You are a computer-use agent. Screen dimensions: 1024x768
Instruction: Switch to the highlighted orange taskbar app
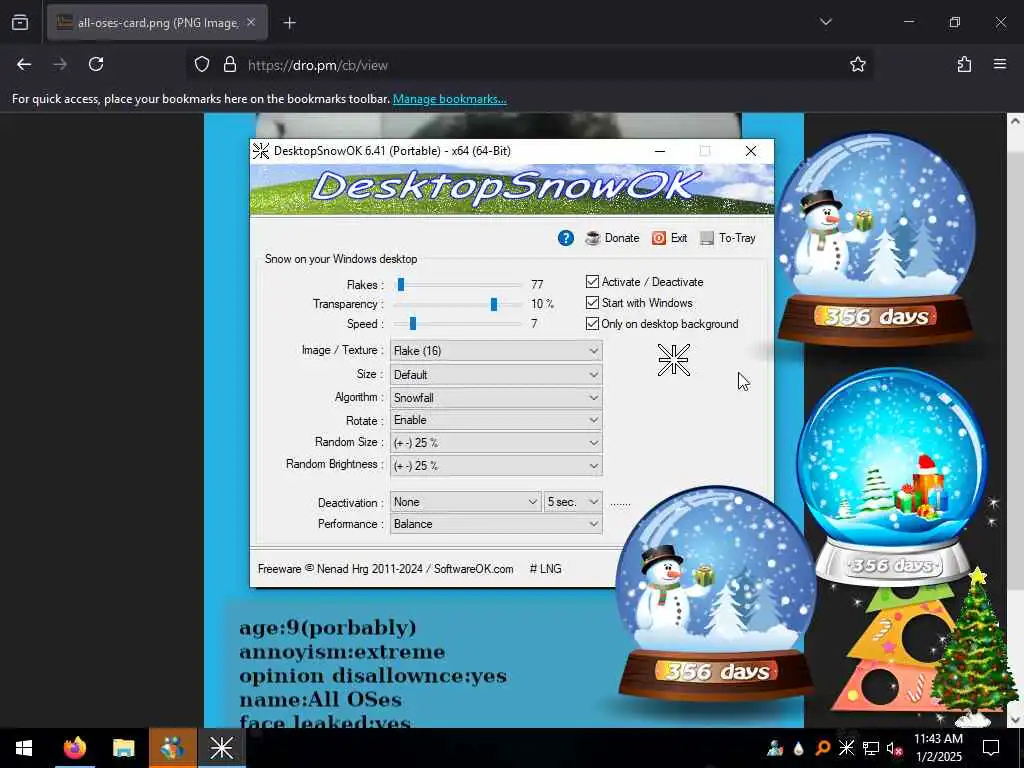pos(172,748)
